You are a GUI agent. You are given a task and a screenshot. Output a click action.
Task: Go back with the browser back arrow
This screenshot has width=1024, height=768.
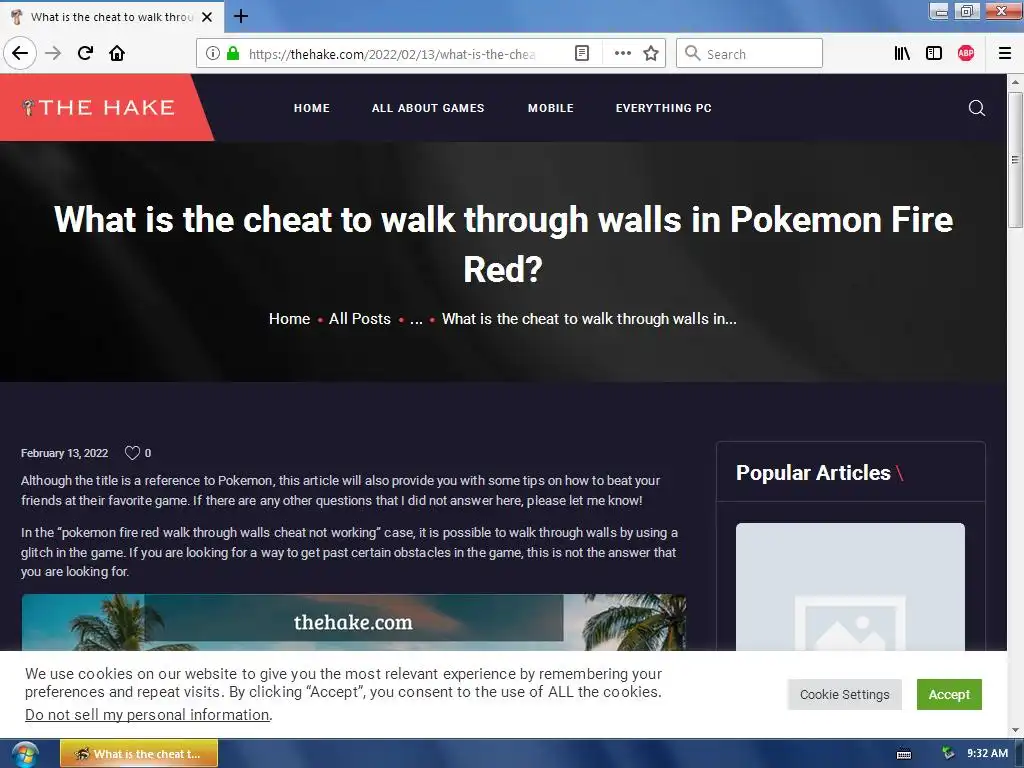[20, 53]
